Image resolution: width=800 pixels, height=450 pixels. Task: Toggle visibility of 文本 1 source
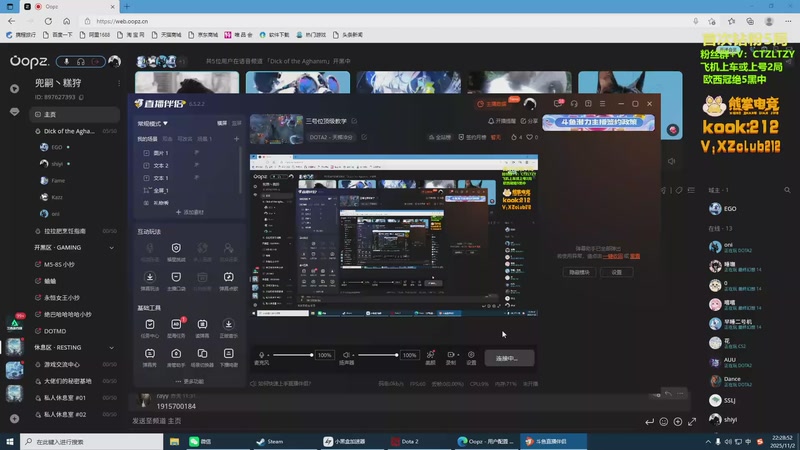(x=196, y=178)
